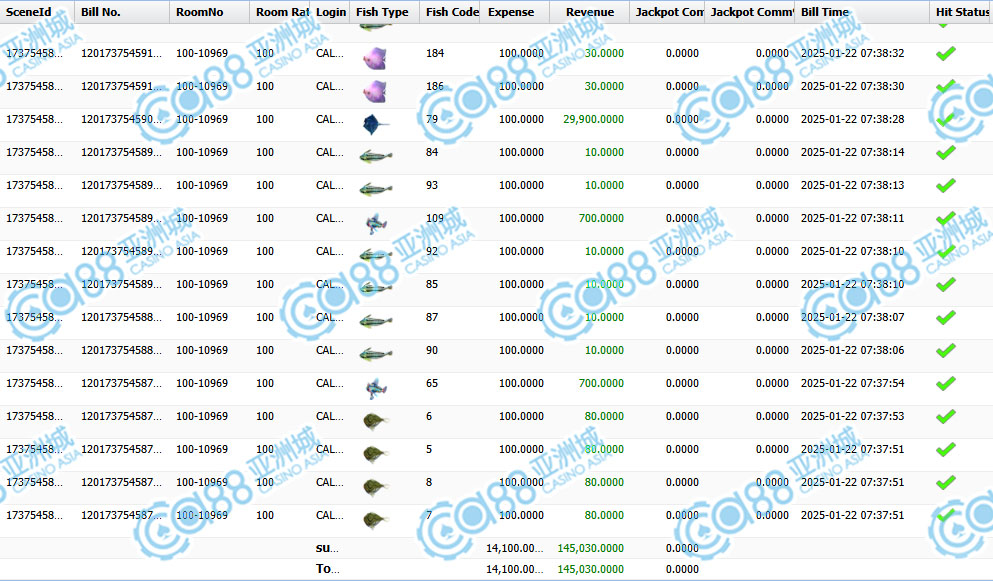This screenshot has width=993, height=581.
Task: Click the fish type icon for fish code 84
Action: [x=376, y=156]
